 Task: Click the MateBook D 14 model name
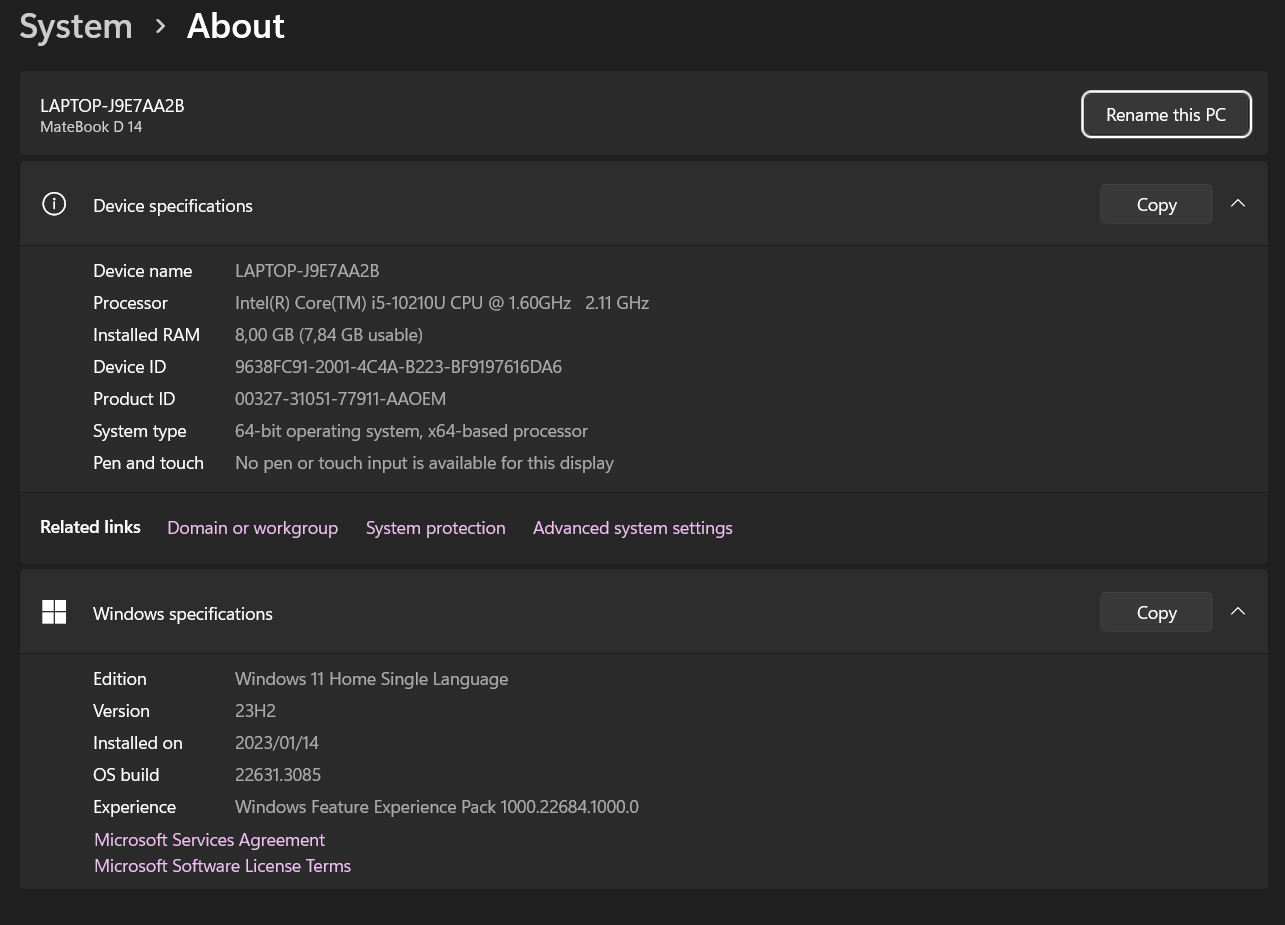click(x=91, y=127)
